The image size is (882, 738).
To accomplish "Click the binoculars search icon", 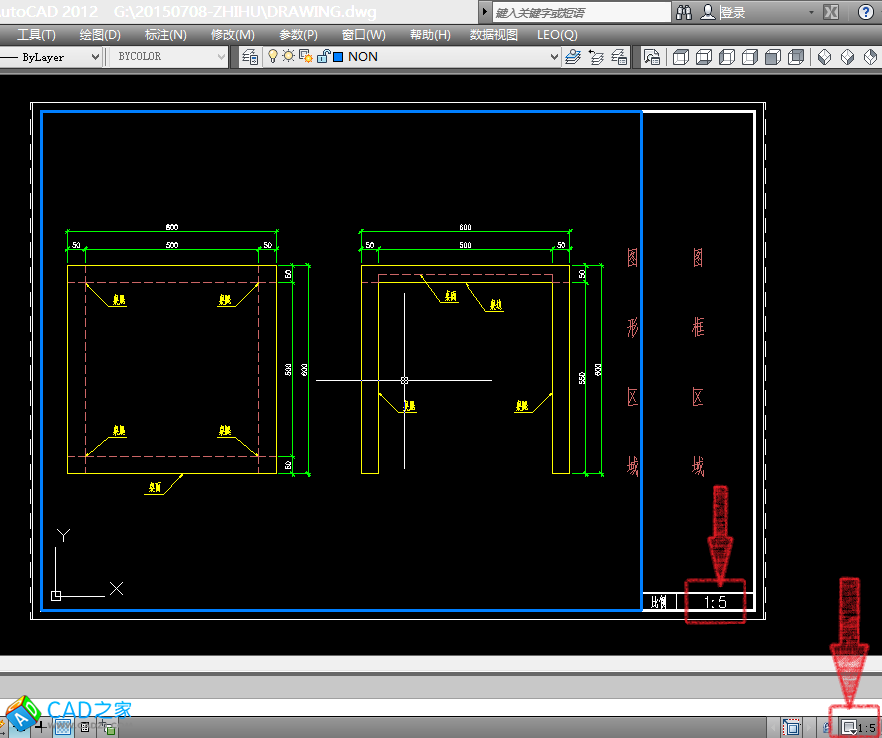I will (685, 12).
